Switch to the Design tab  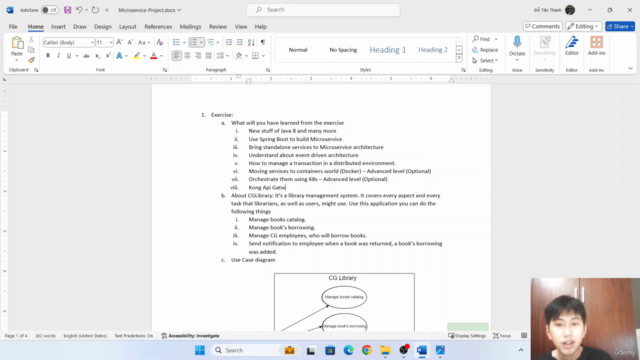coord(102,27)
